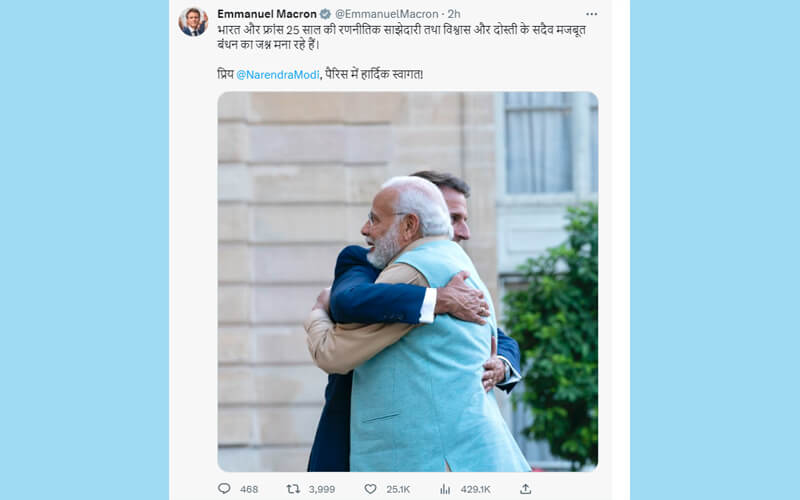Image resolution: width=800 pixels, height=500 pixels.
Task: Click the @NarendraModi mention link
Action: [281, 75]
